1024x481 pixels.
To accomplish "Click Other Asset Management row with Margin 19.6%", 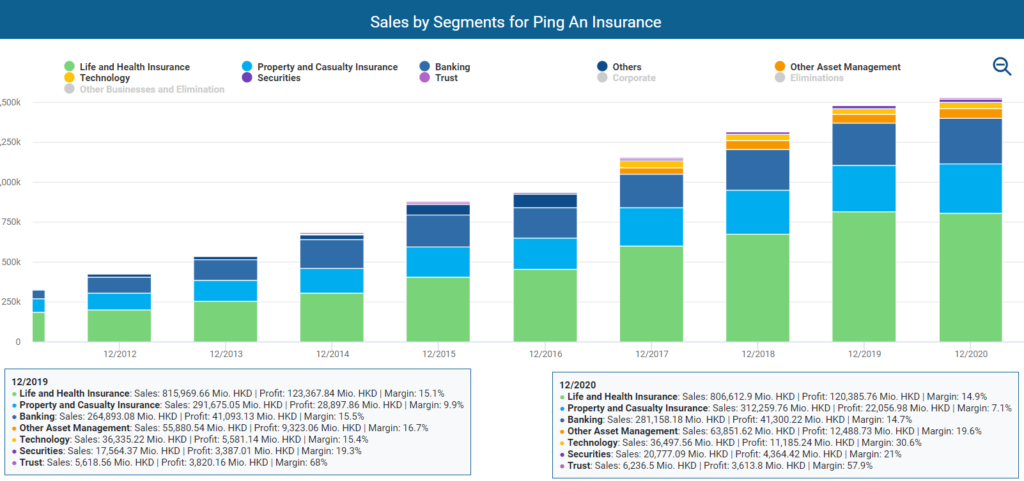I will 770,431.
